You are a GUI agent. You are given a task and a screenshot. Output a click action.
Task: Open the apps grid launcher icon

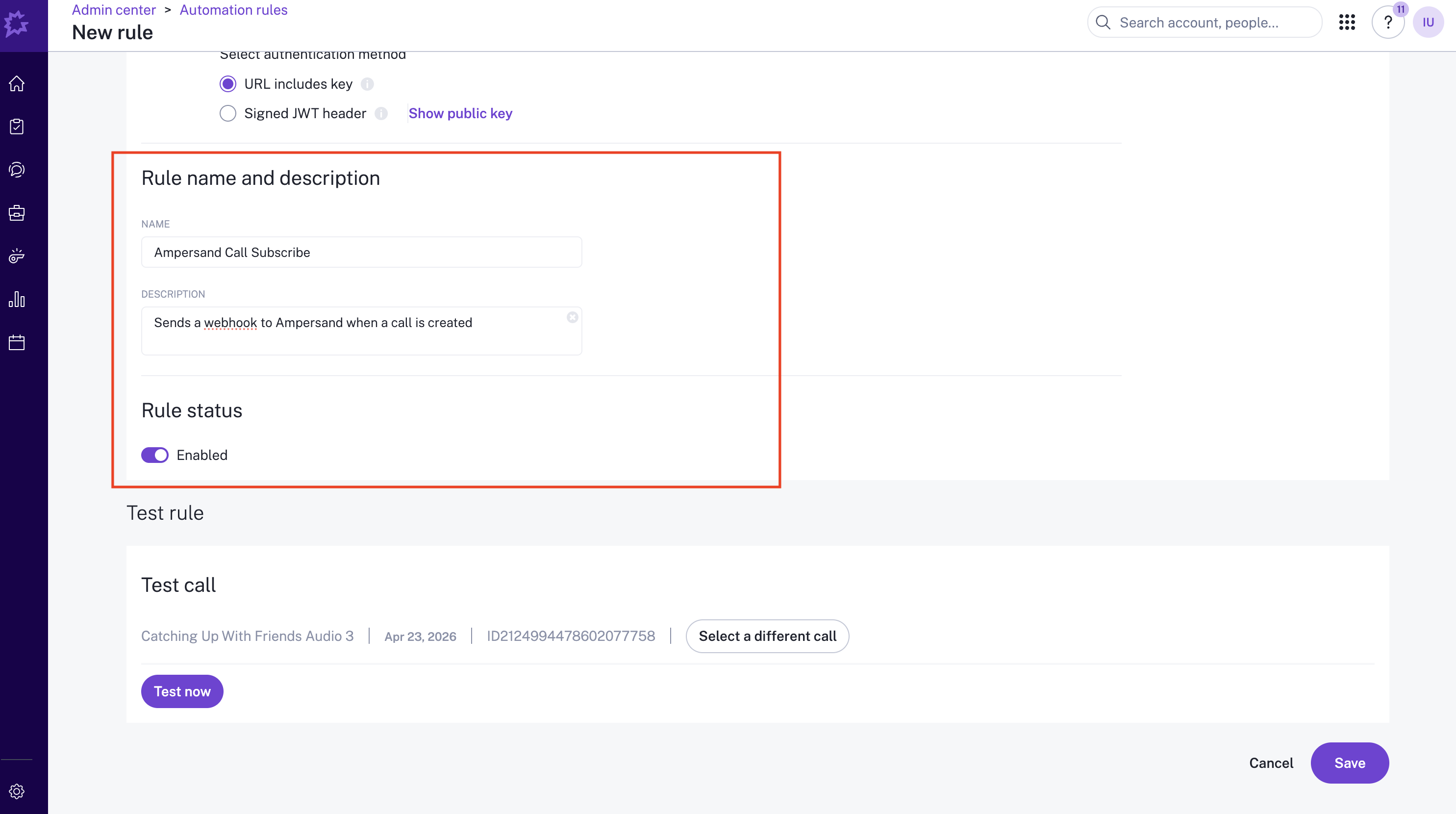(x=1347, y=23)
